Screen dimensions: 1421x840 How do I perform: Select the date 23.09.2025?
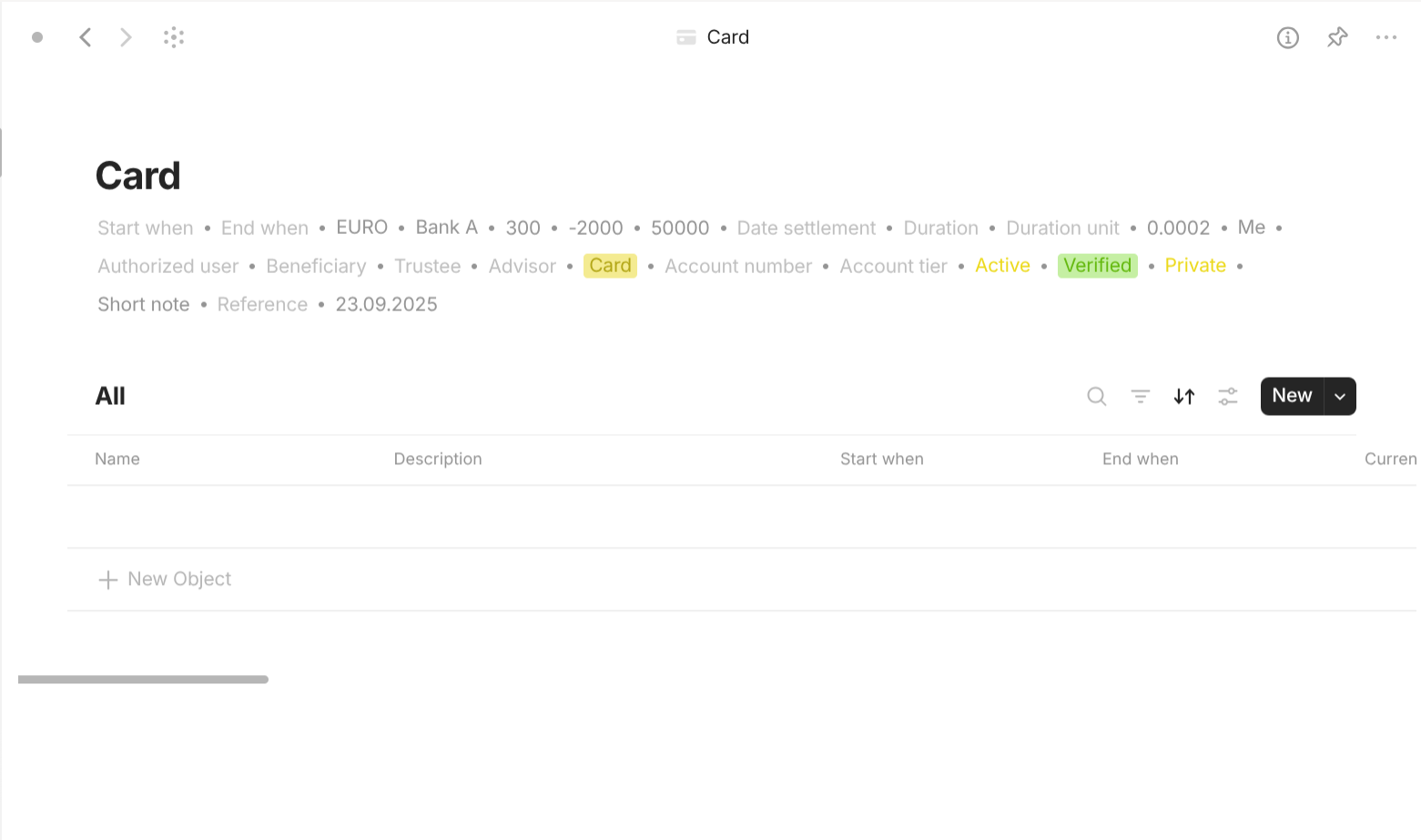386,304
